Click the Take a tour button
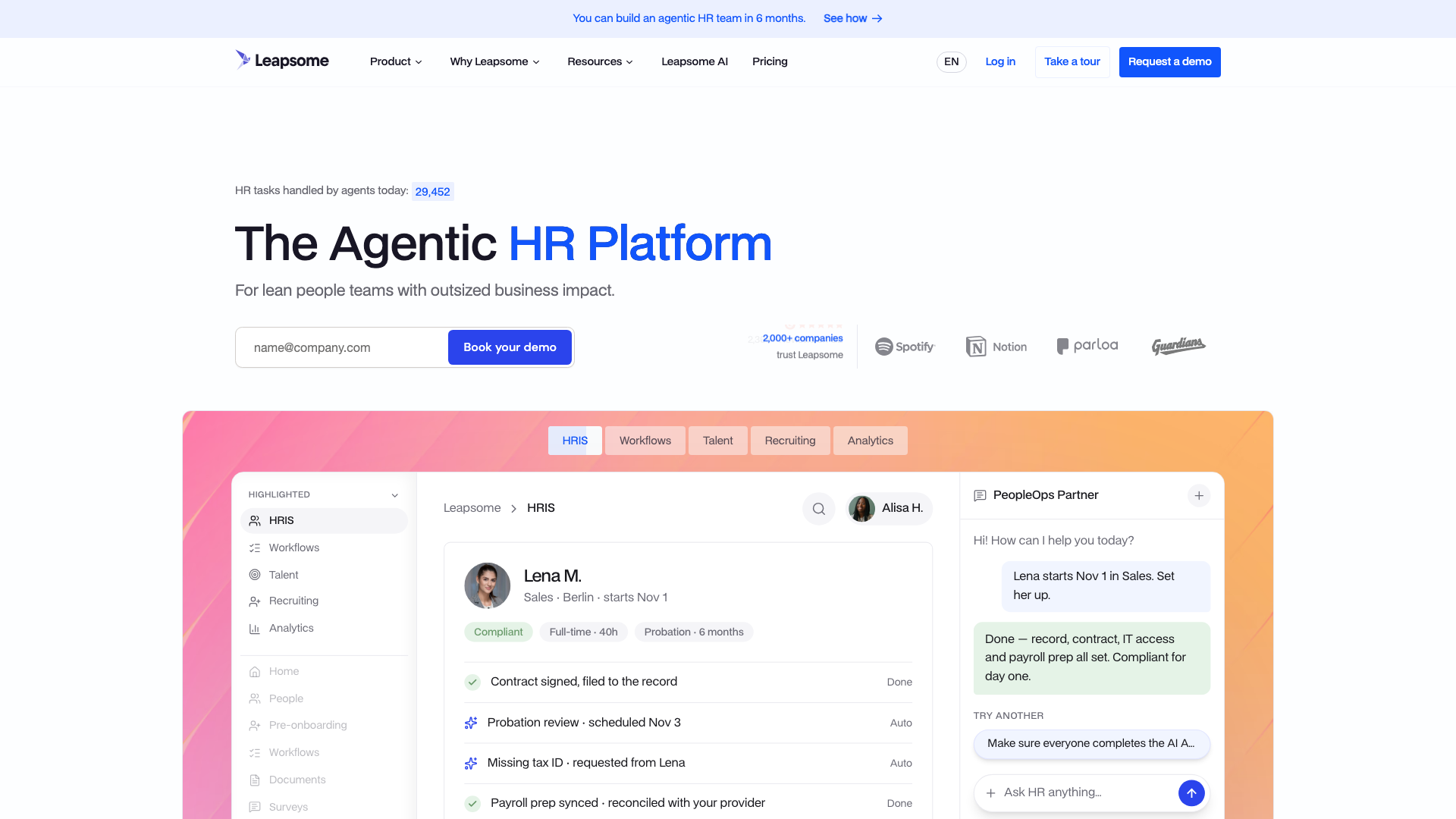This screenshot has height=819, width=1456. 1072,61
